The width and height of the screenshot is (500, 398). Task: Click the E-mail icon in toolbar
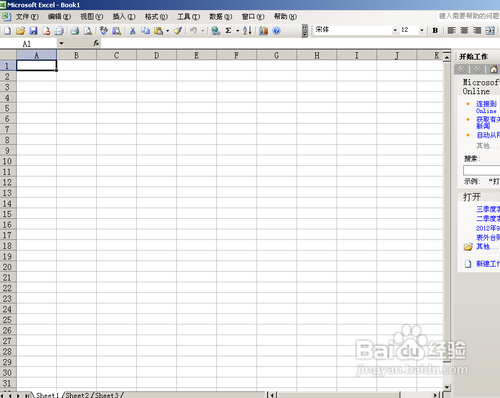click(x=59, y=31)
